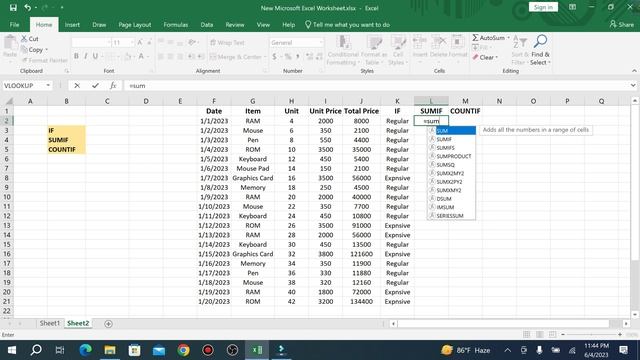Select Sheet2 worksheet tab
The height and width of the screenshot is (360, 640).
(x=78, y=323)
